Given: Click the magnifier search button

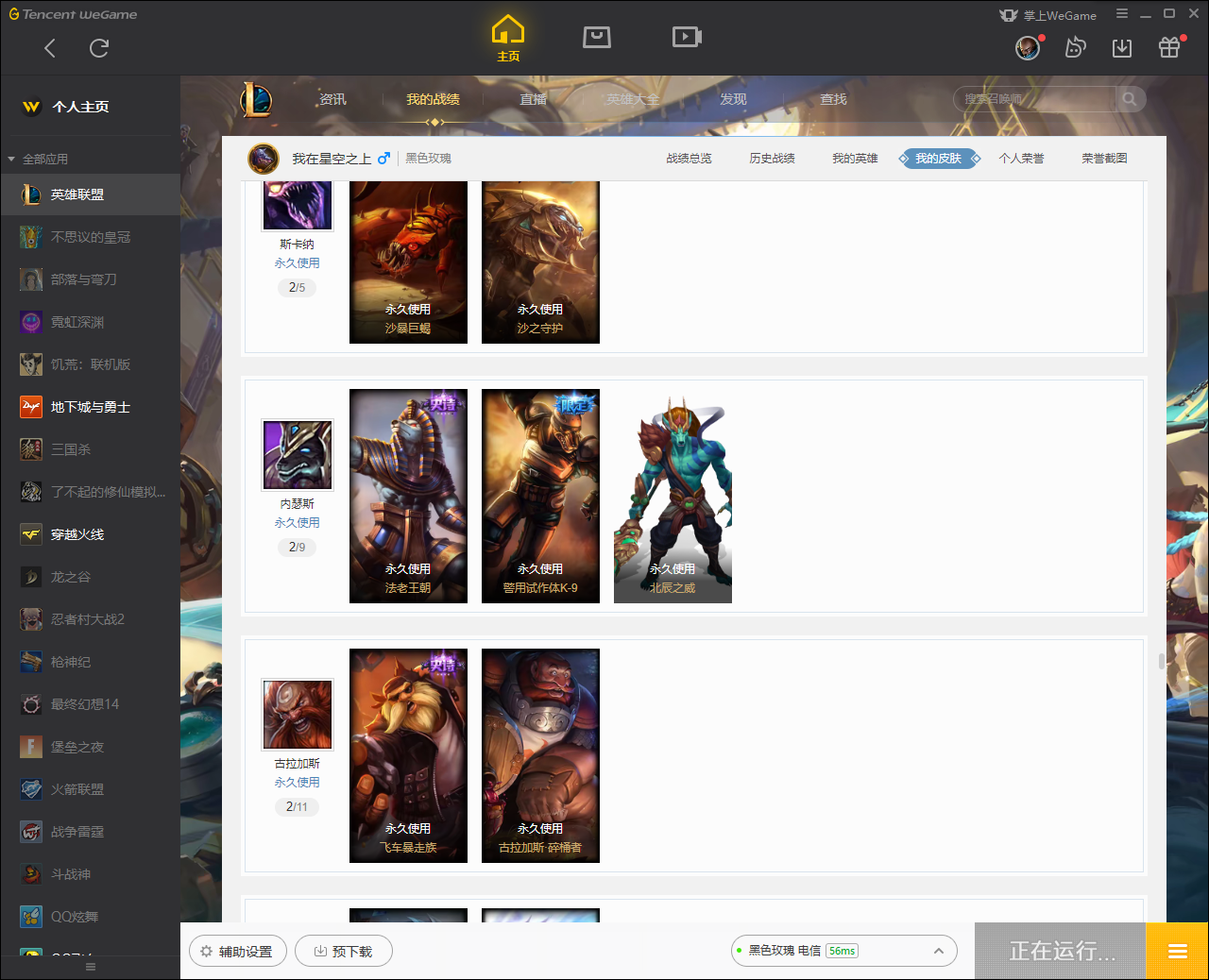Looking at the screenshot, I should (x=1130, y=99).
